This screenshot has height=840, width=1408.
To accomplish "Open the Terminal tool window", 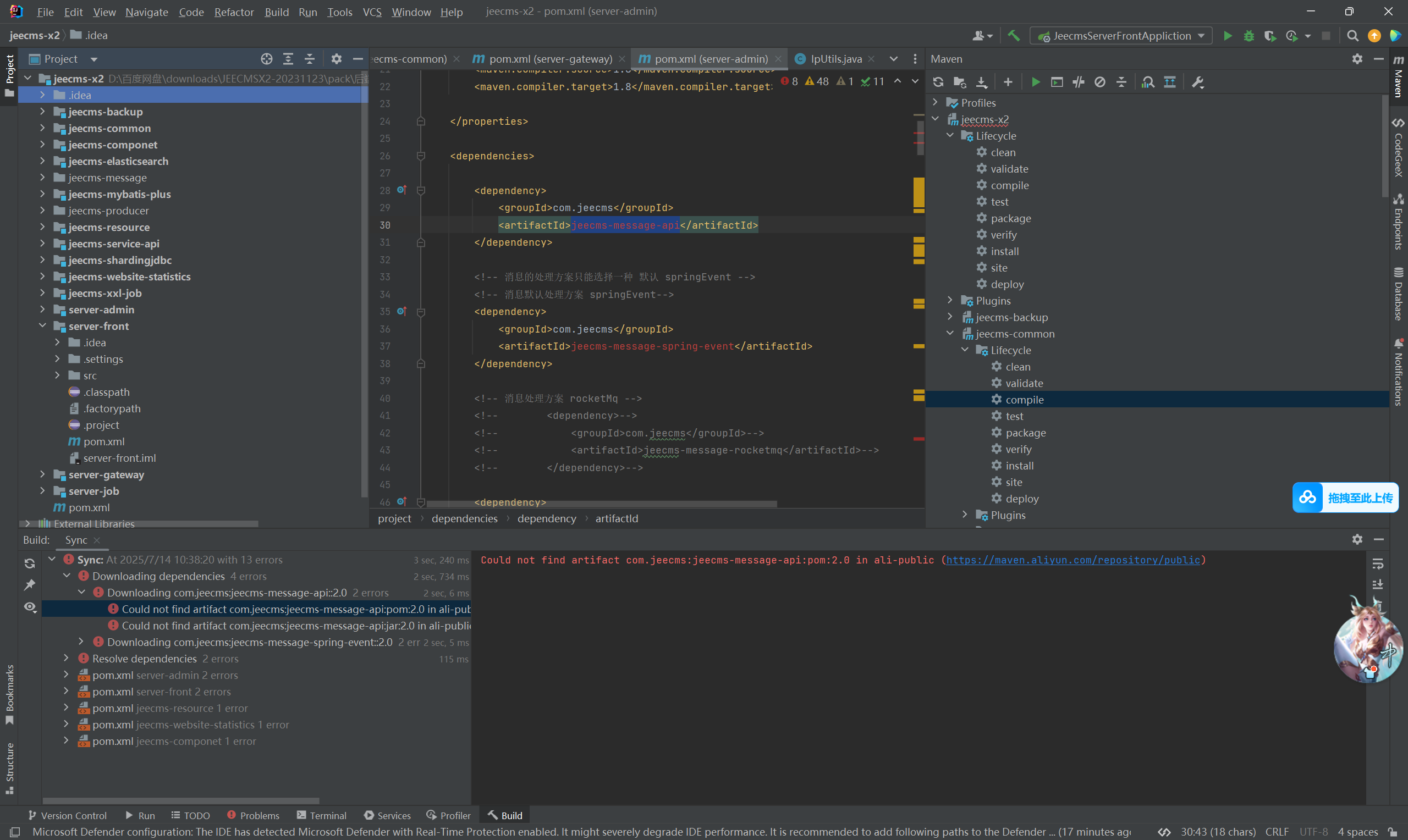I will (322, 815).
